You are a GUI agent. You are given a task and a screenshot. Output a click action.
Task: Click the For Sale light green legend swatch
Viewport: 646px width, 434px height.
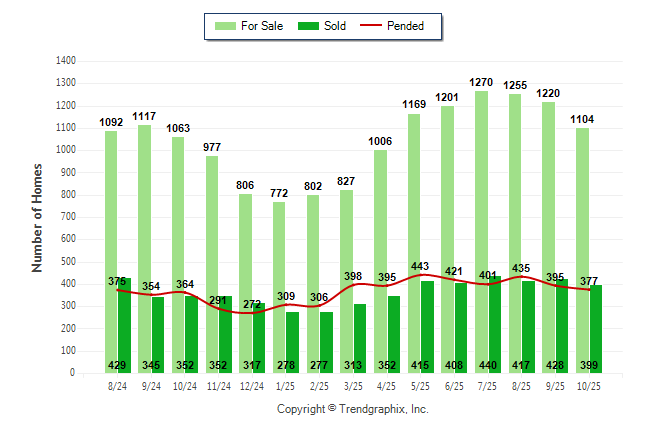(x=225, y=26)
